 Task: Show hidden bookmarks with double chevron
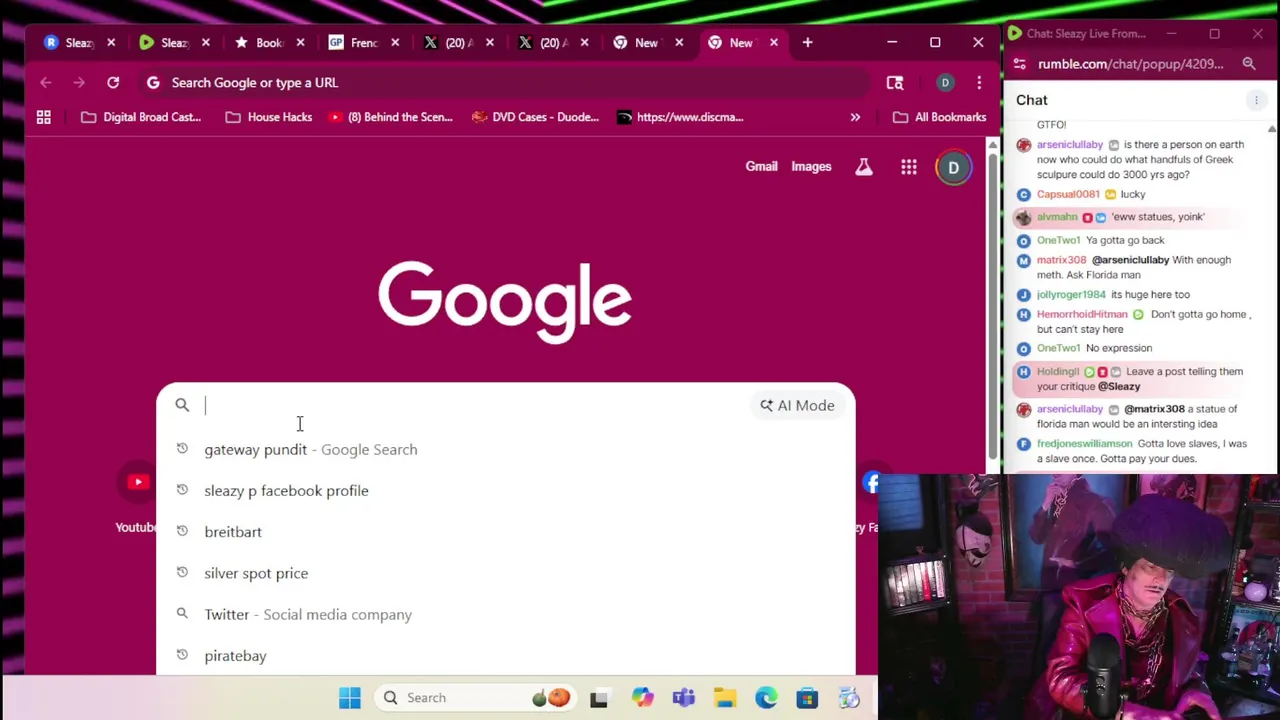click(855, 117)
